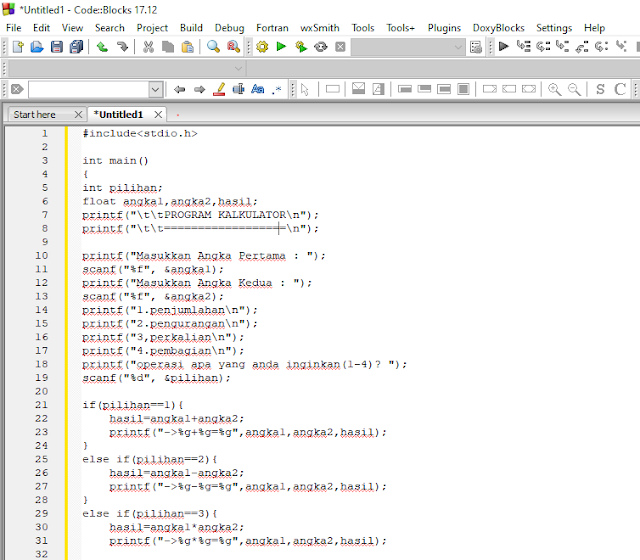
Task: Click the Open file icon
Action: click(37, 47)
